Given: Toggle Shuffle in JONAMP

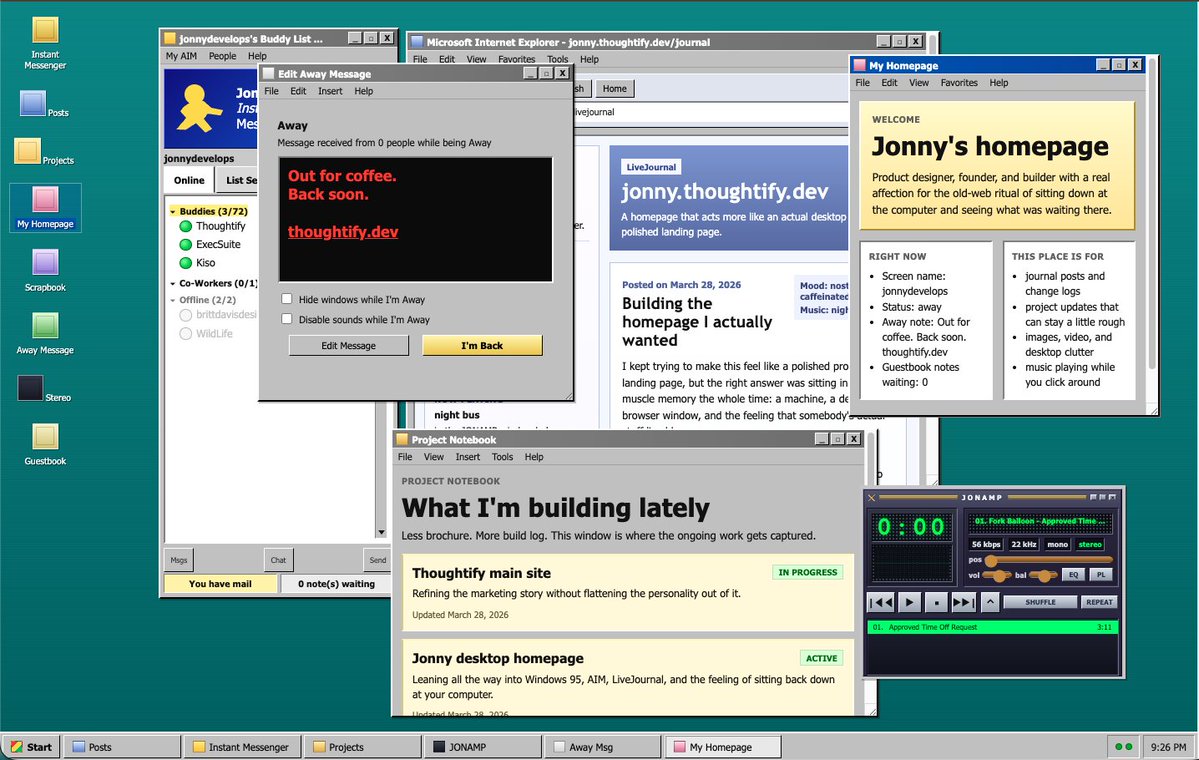Looking at the screenshot, I should [1040, 602].
